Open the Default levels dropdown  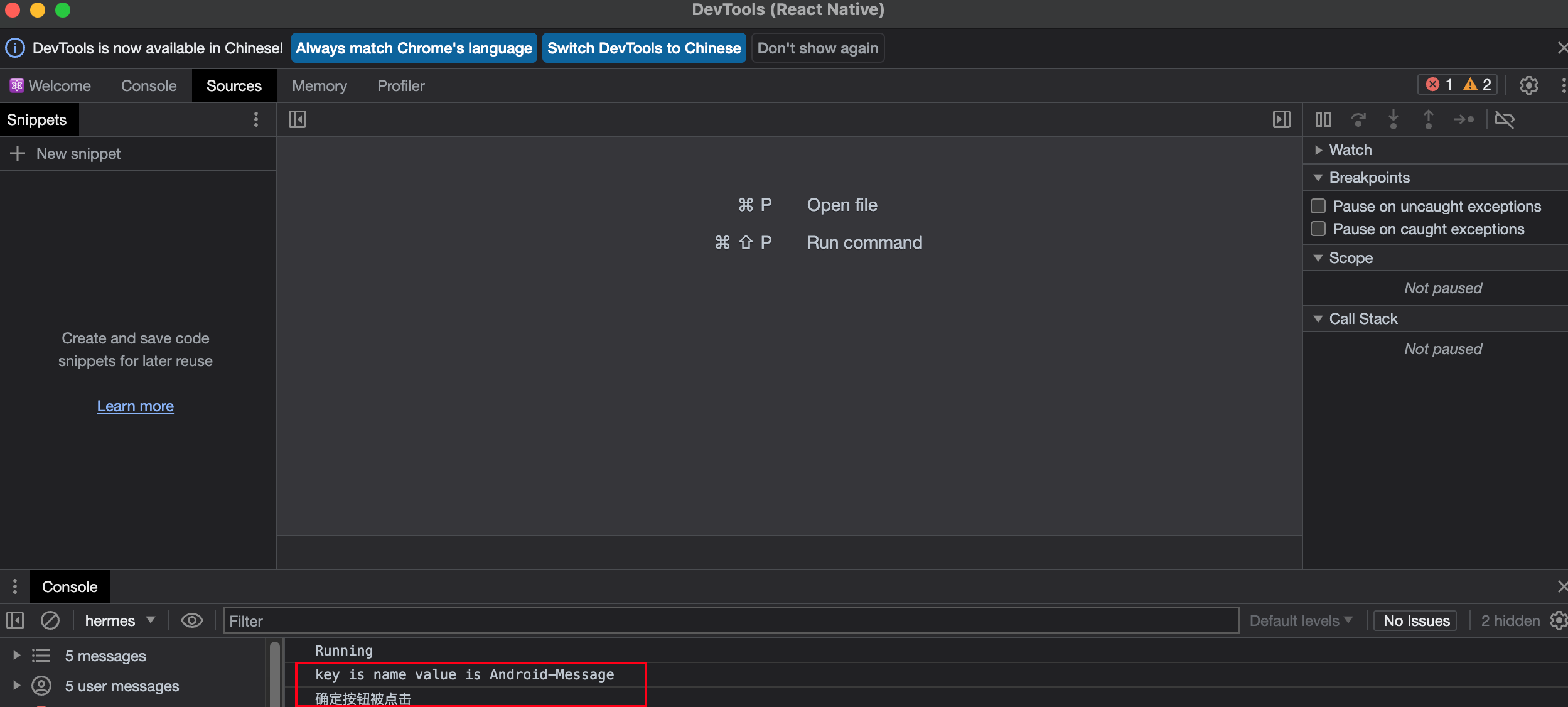(x=1301, y=620)
